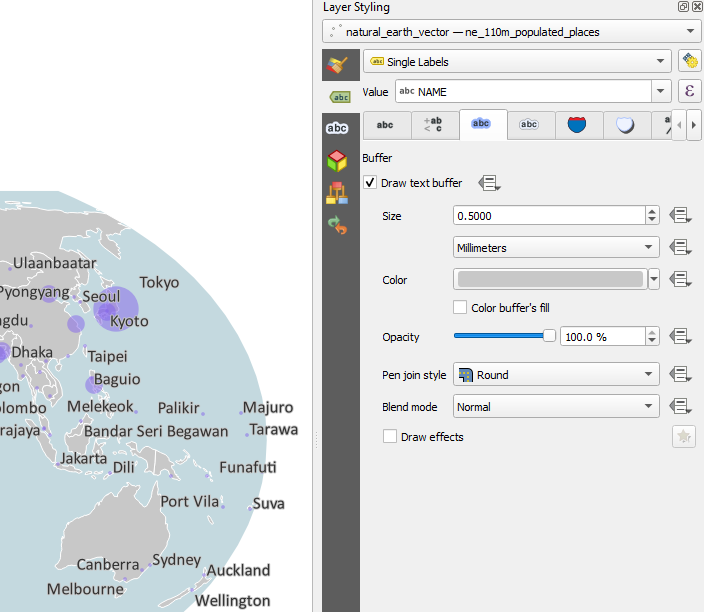The width and height of the screenshot is (704, 612).
Task: Click the Tokyo label on map
Action: [x=159, y=282]
